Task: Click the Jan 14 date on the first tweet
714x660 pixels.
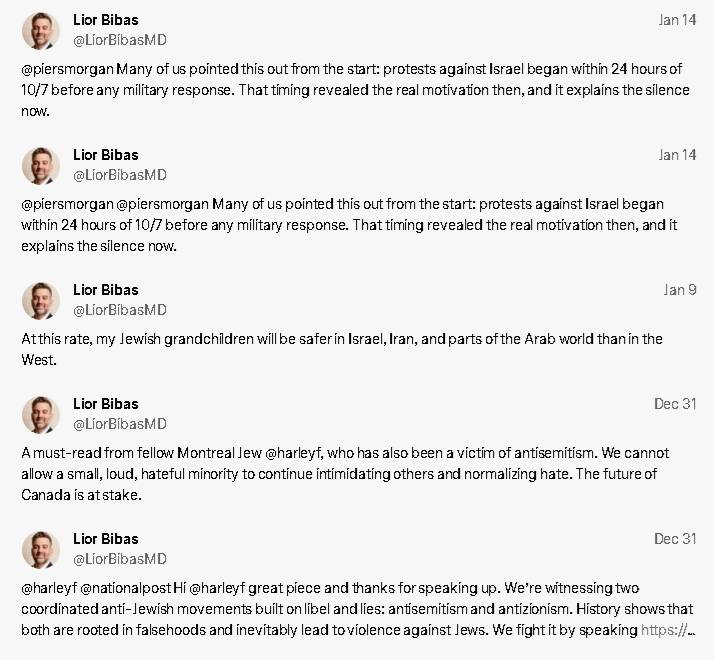Action: point(677,20)
